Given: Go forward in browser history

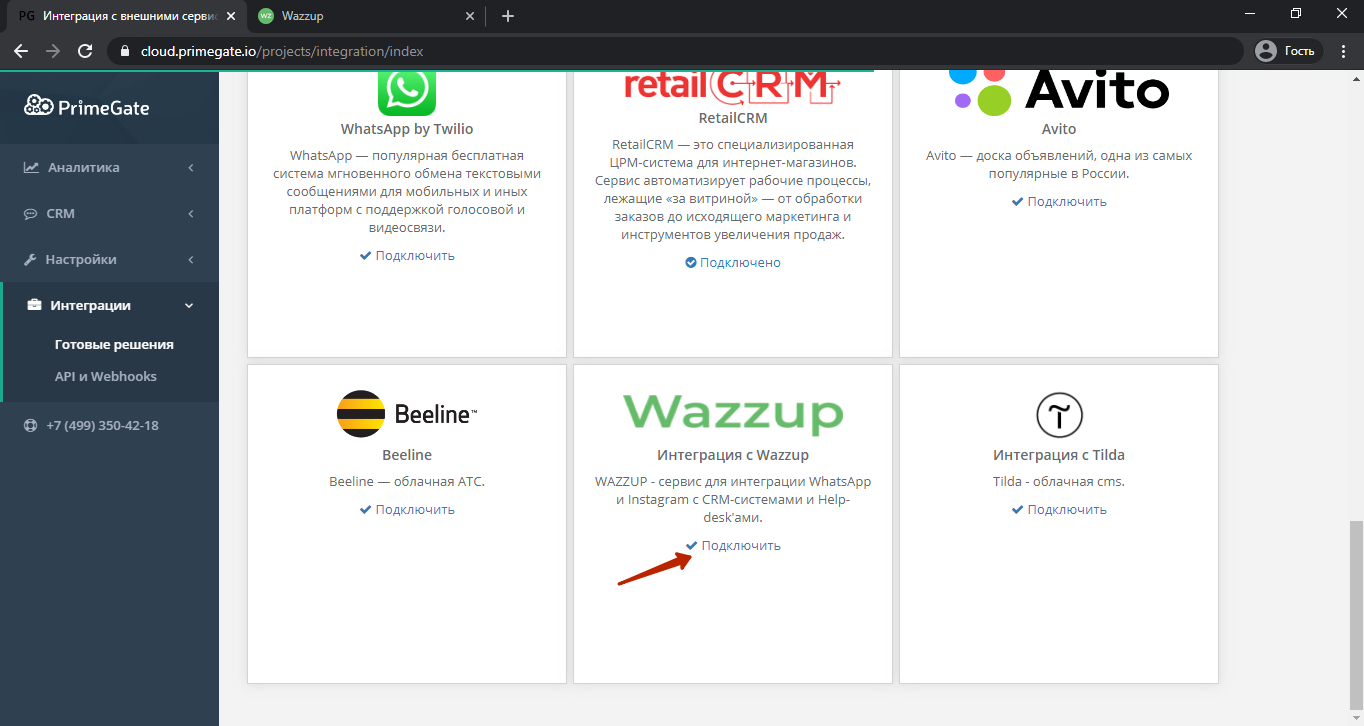Looking at the screenshot, I should pos(53,50).
